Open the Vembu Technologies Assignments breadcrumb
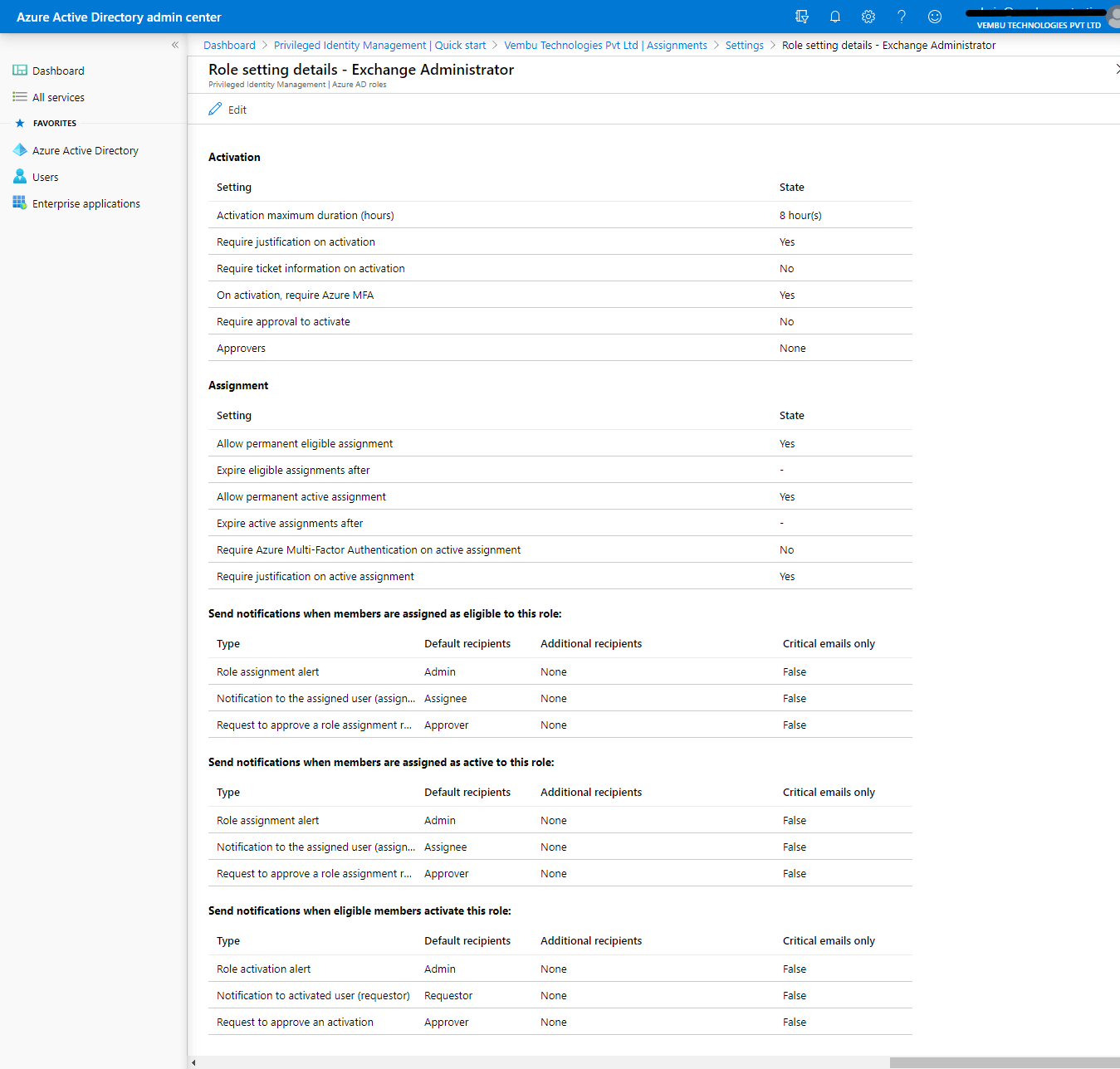Screen dimensions: 1120x1069 605,46
